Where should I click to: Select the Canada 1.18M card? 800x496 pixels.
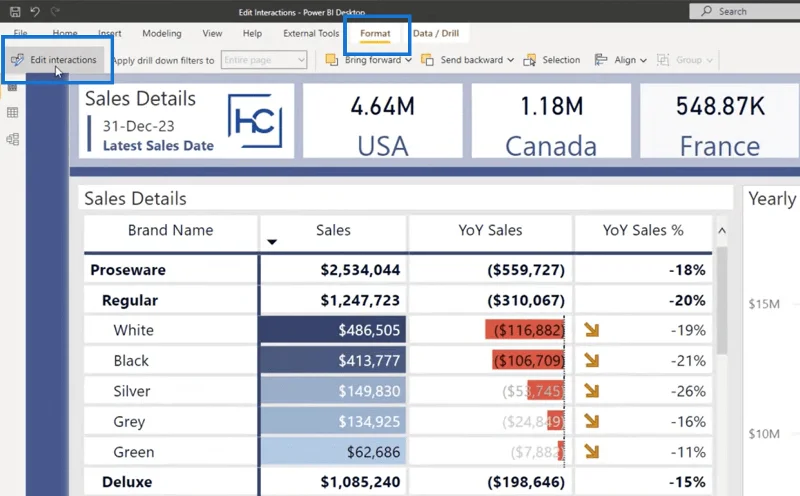coord(551,121)
